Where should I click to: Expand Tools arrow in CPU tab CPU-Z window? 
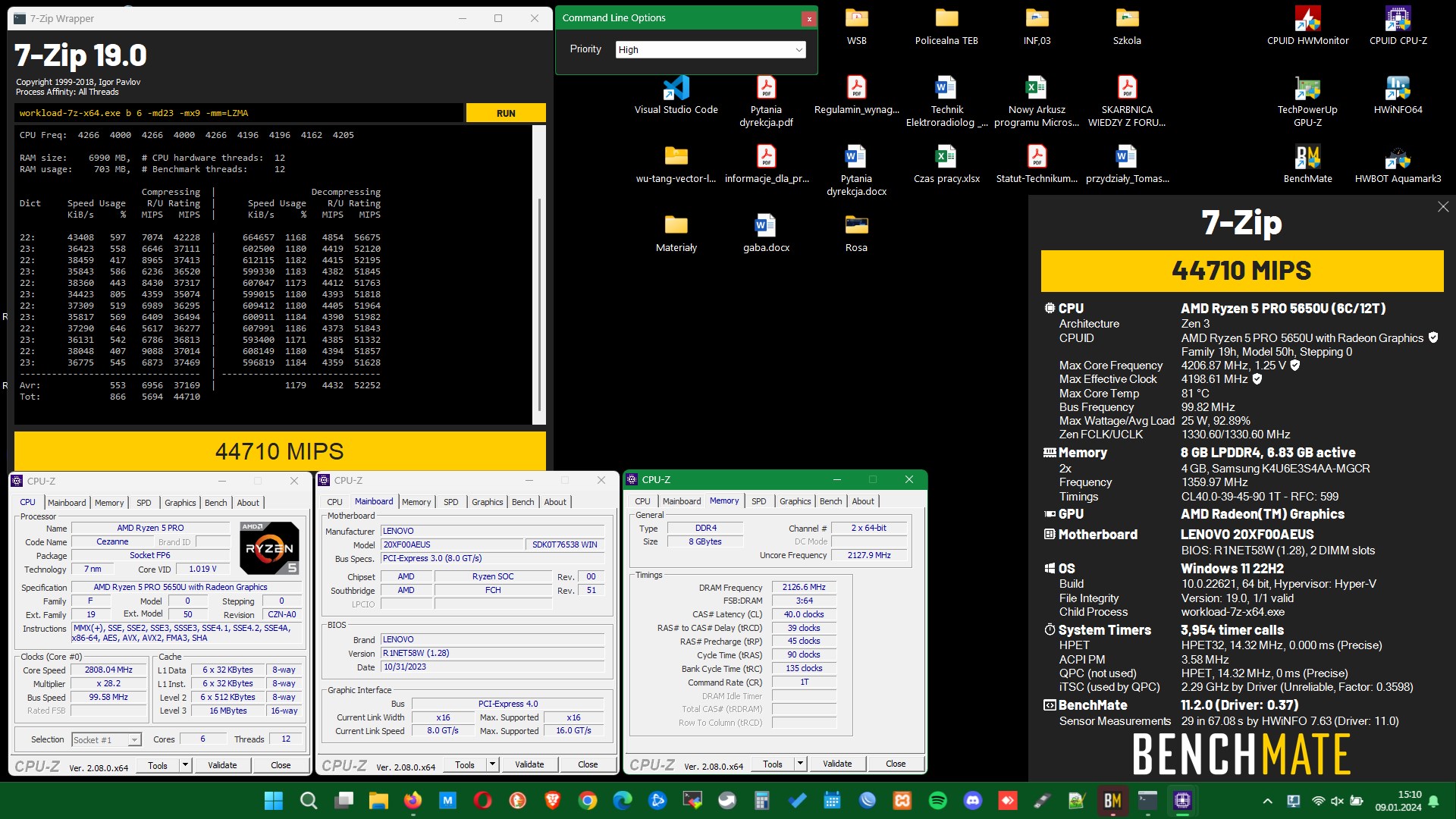click(185, 765)
